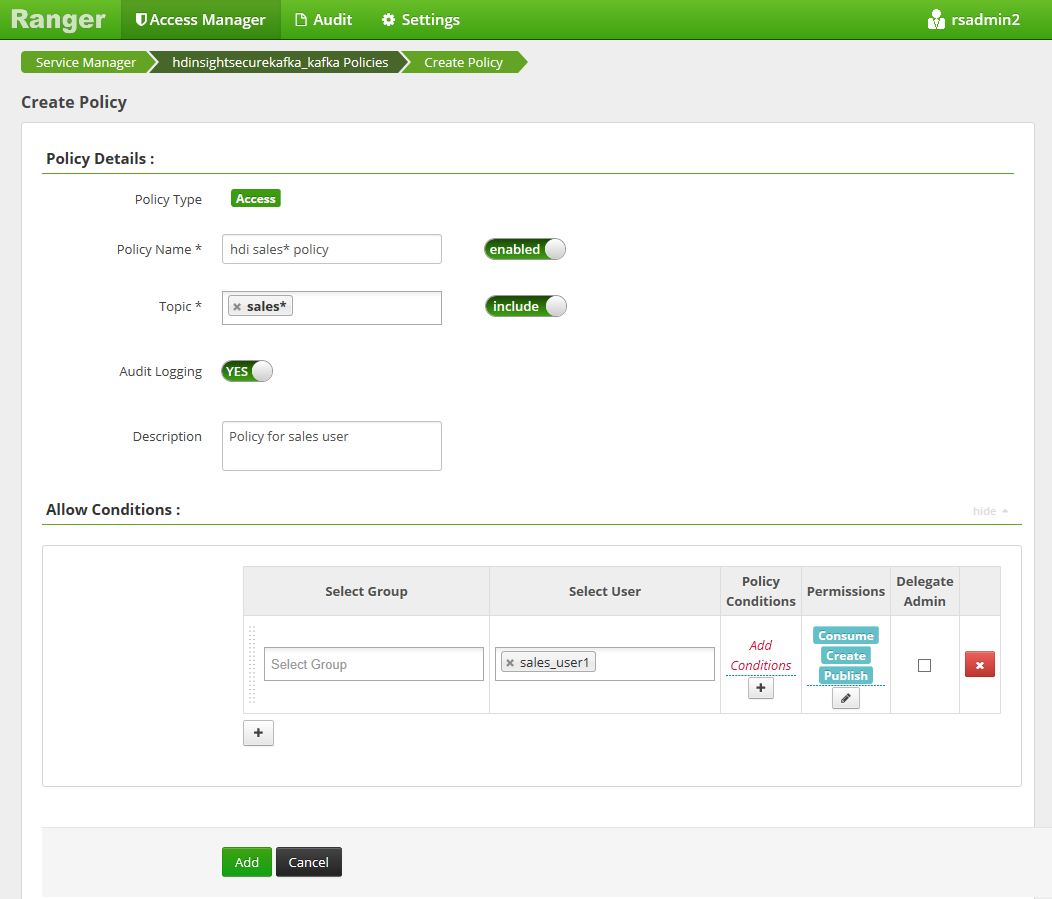Click the Create Policy breadcrumb
Screen dimensions: 1052x899
click(x=463, y=62)
